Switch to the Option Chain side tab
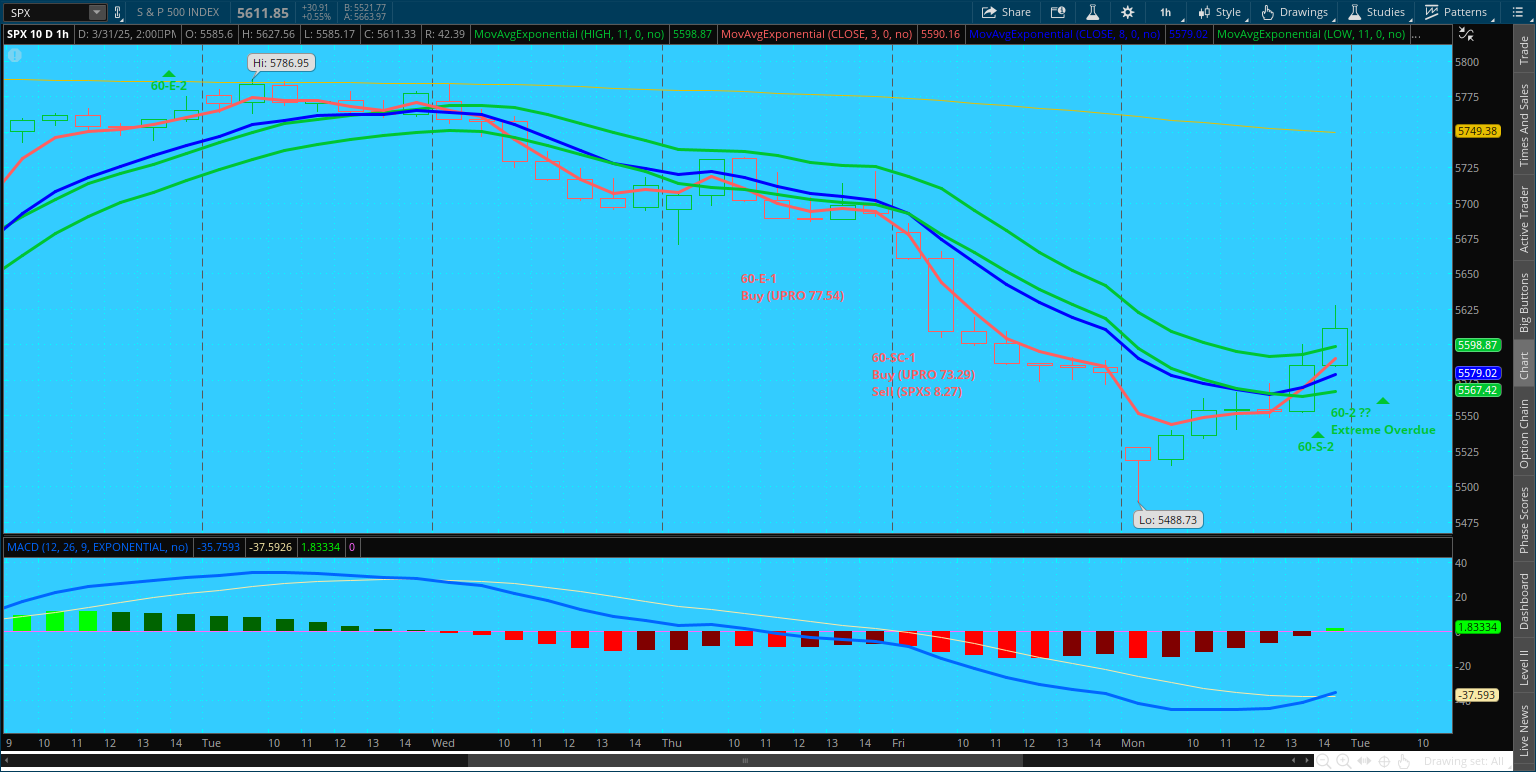 (1524, 434)
